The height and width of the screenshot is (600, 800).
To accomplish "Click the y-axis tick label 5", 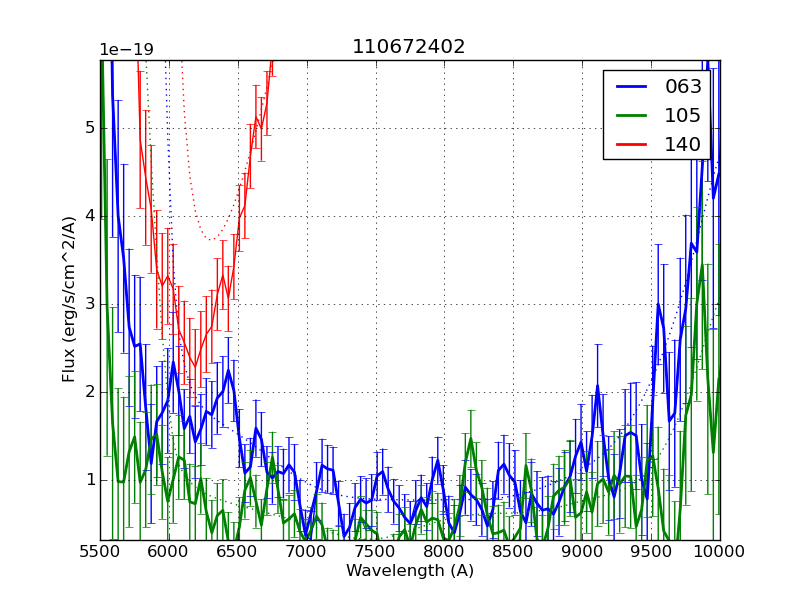I will tap(89, 128).
